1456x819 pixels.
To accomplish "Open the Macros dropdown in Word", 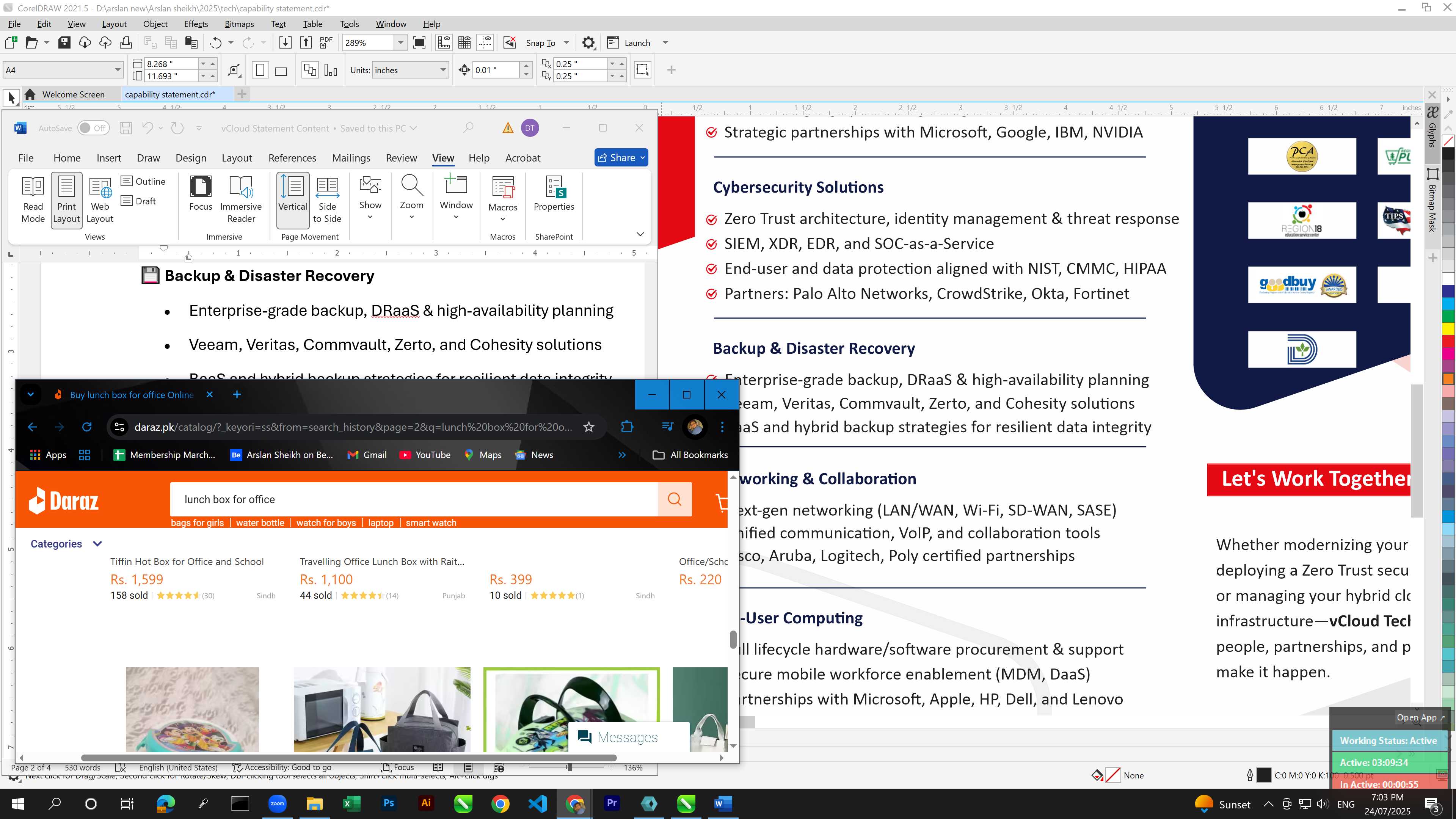I will pos(502,199).
